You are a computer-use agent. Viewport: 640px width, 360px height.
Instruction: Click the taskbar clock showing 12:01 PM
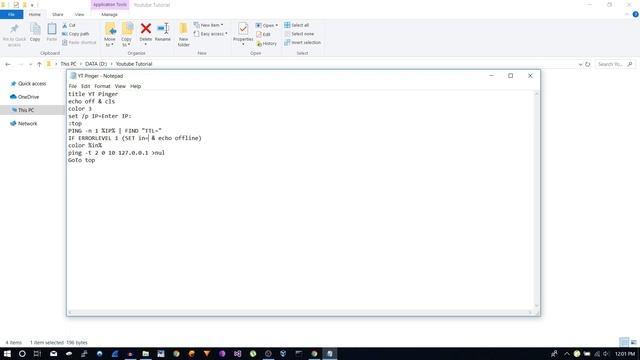625,354
